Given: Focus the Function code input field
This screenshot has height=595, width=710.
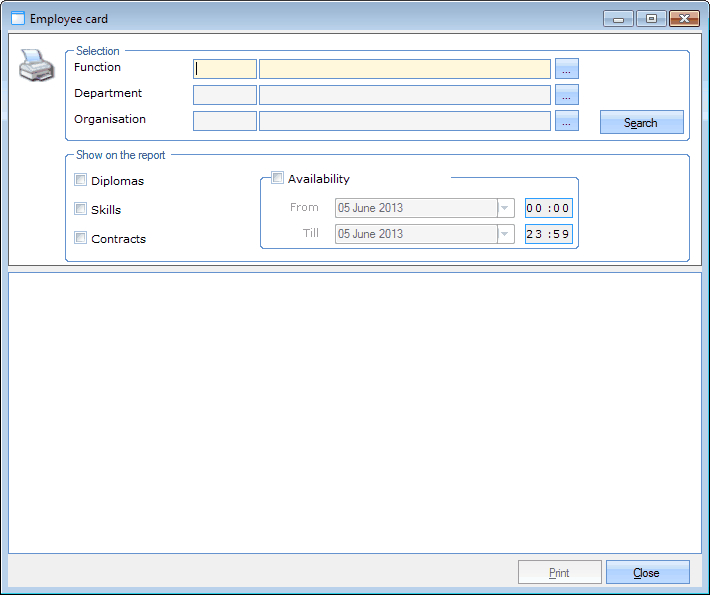Looking at the screenshot, I should 225,69.
